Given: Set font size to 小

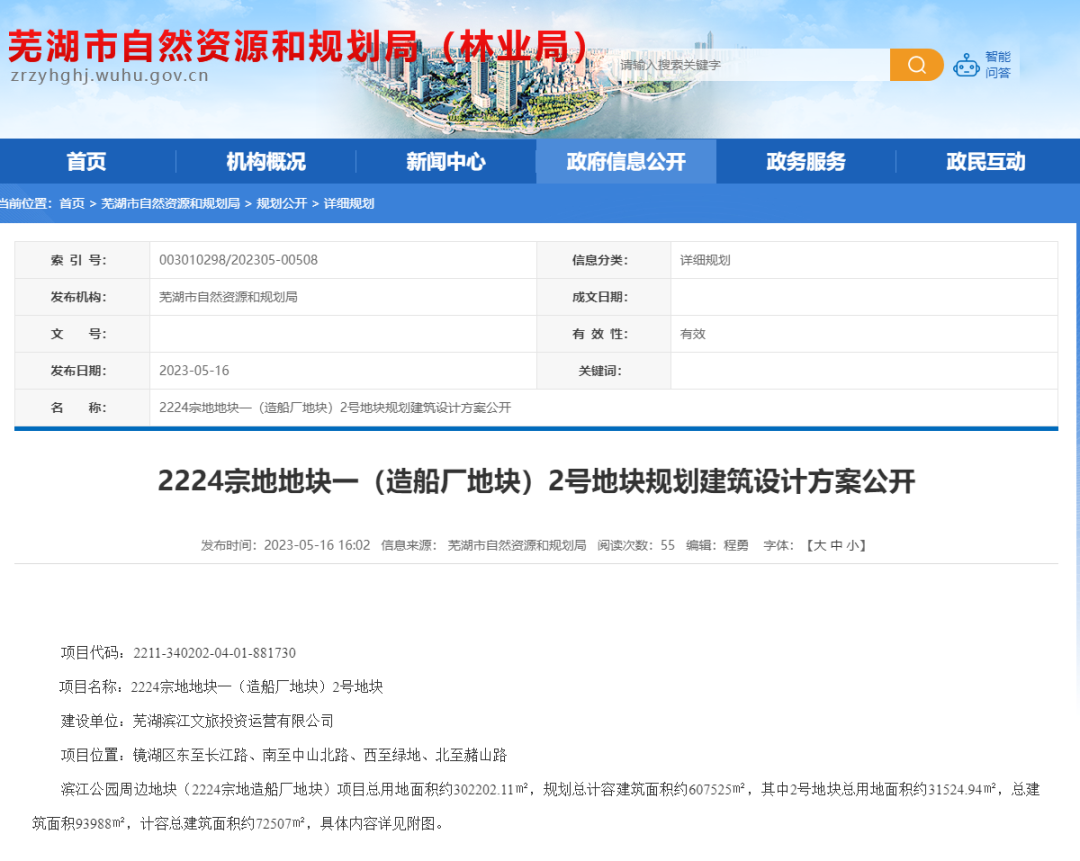Looking at the screenshot, I should [852, 545].
